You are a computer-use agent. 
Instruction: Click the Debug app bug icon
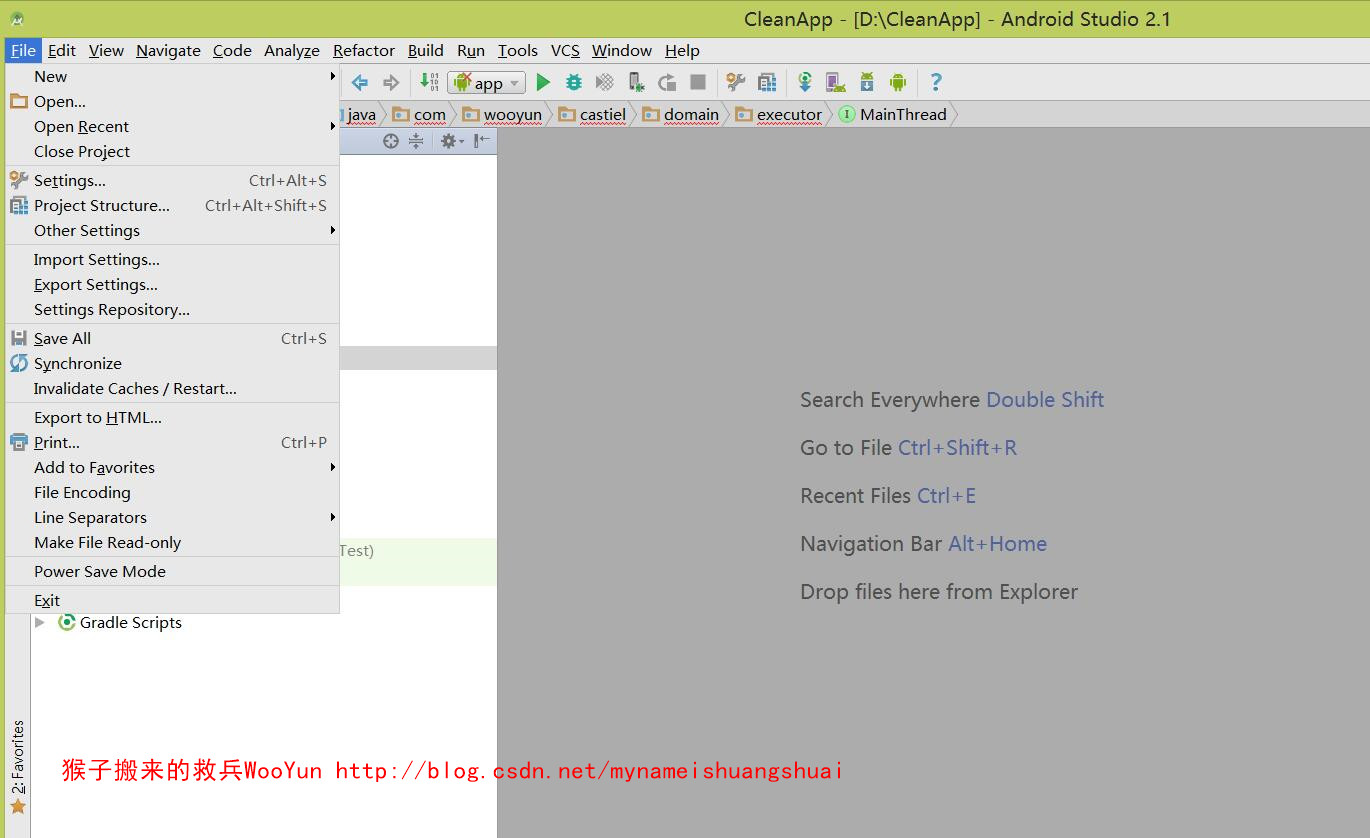click(x=574, y=83)
